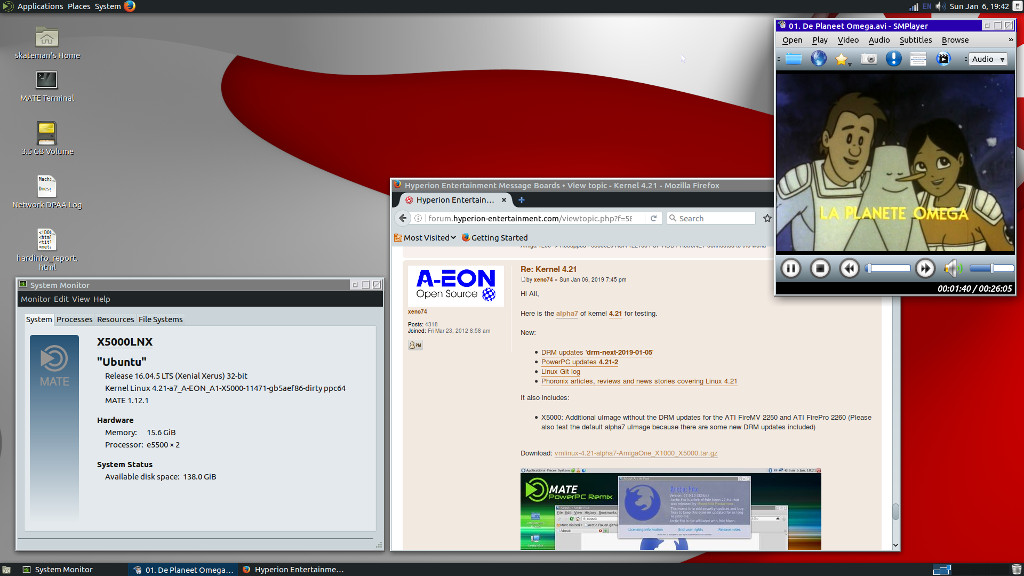Open the Linux Git log link
This screenshot has height=576, width=1024.
click(560, 372)
